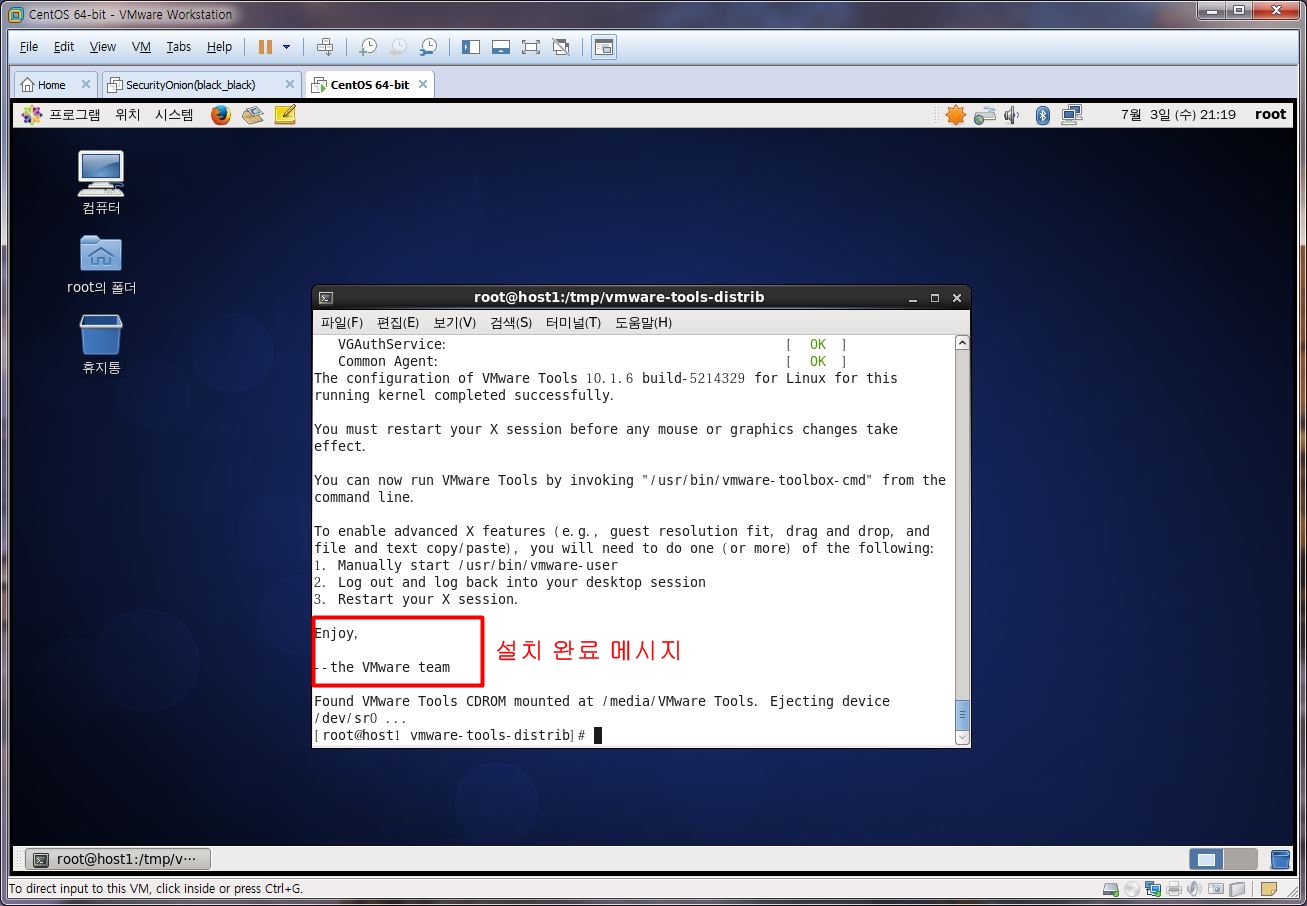This screenshot has height=906, width=1307.
Task: Minimize the terminal window
Action: coord(914,298)
